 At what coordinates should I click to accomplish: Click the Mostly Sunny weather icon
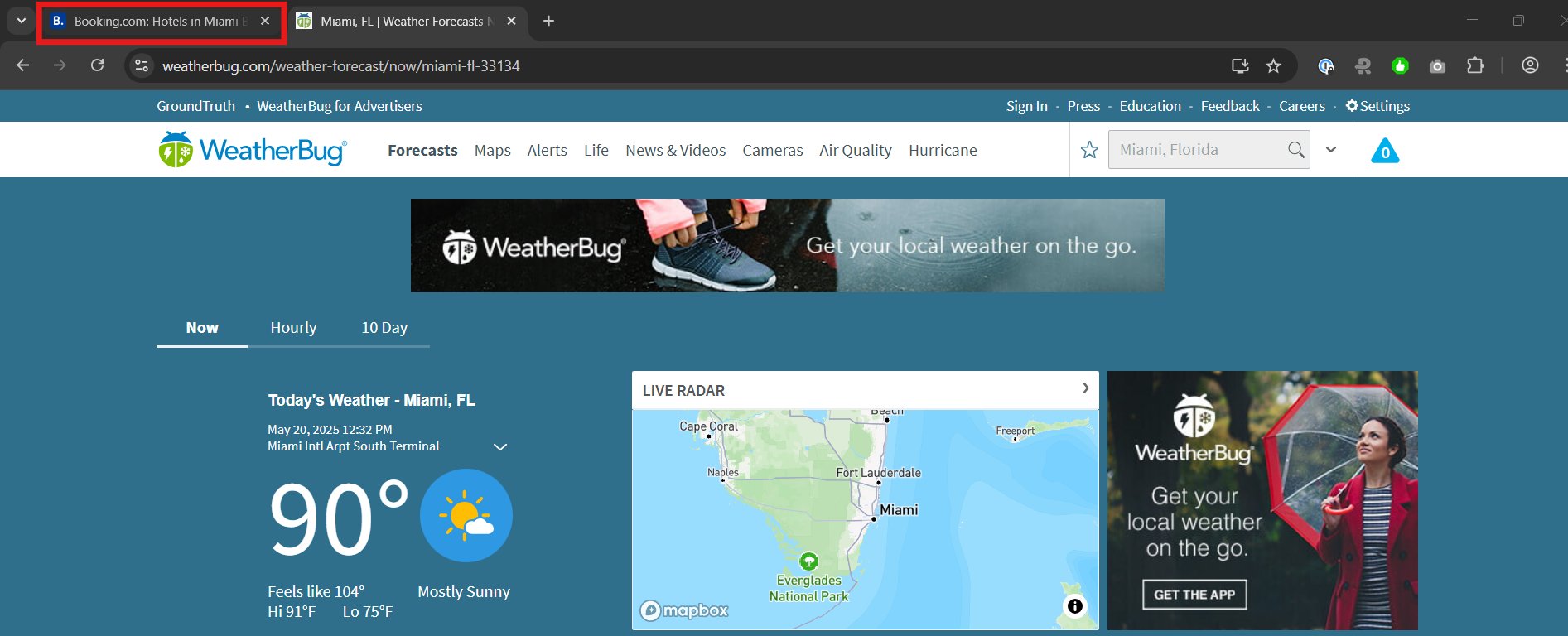(x=466, y=515)
